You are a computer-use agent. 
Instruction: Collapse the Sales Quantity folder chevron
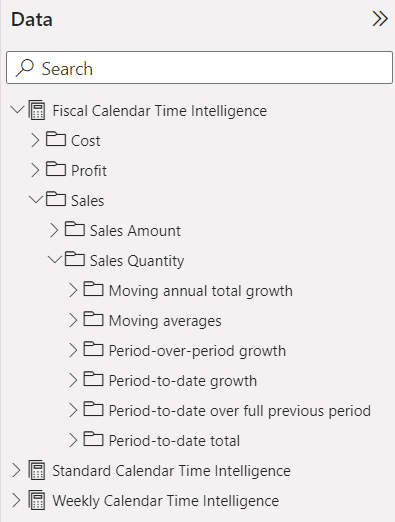[x=55, y=259]
